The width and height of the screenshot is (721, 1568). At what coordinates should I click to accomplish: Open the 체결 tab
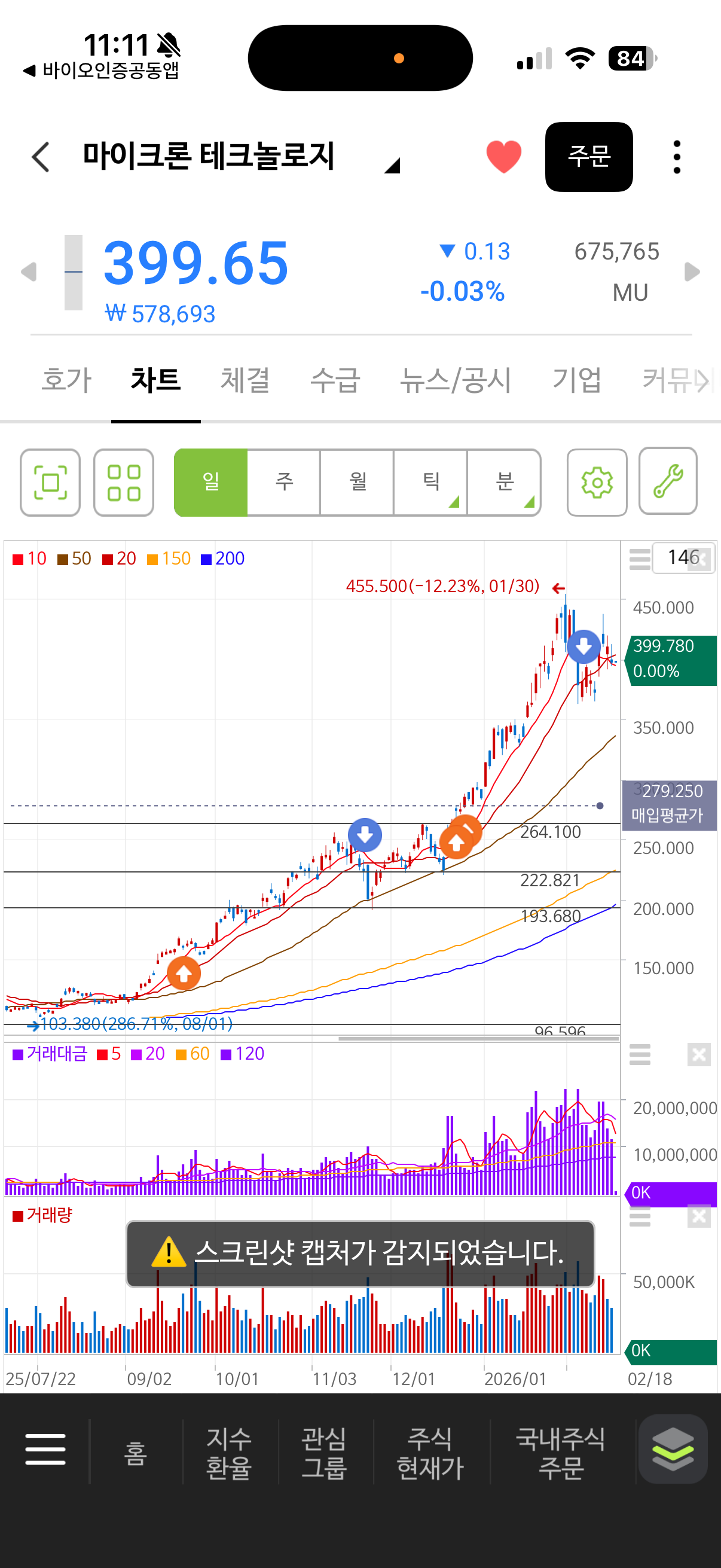click(x=245, y=380)
